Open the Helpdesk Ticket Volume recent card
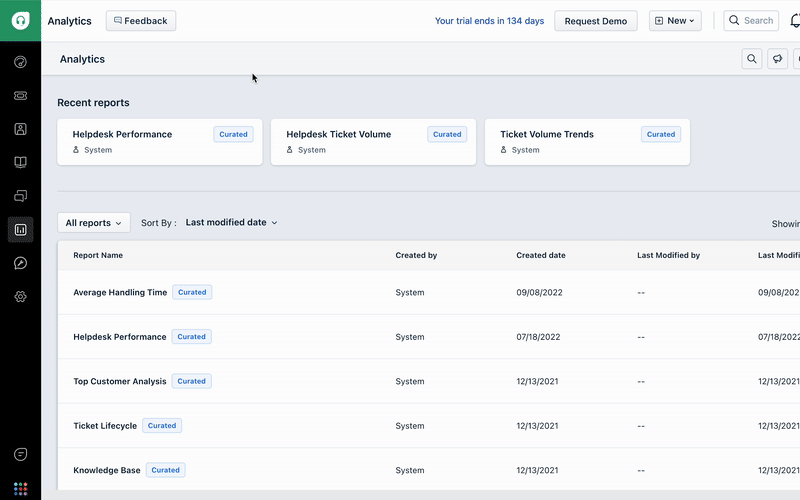The height and width of the screenshot is (500, 800). (x=373, y=142)
